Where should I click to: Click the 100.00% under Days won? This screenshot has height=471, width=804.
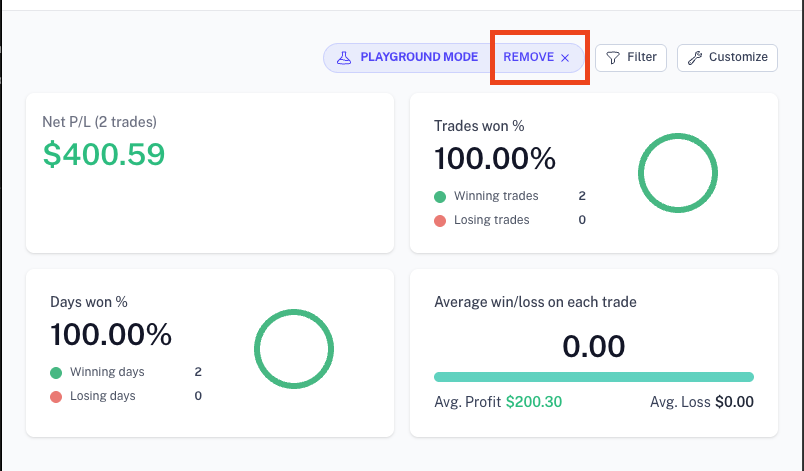coord(111,335)
